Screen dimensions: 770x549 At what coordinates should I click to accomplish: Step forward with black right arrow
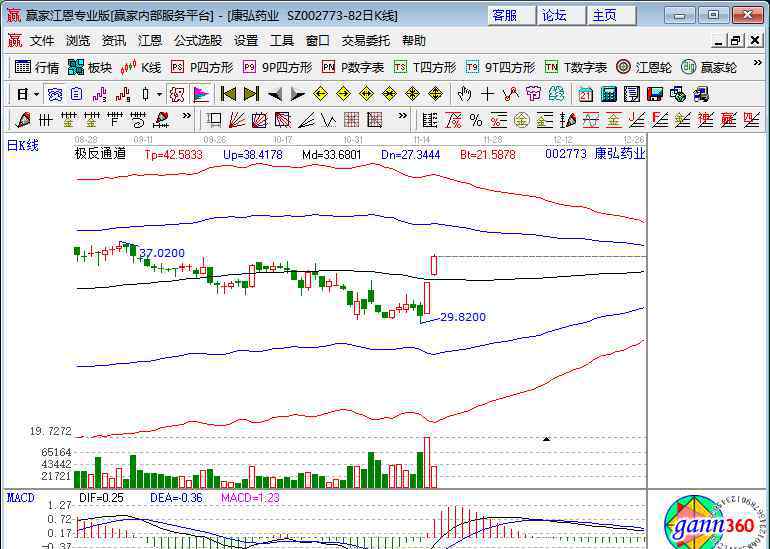(x=298, y=94)
